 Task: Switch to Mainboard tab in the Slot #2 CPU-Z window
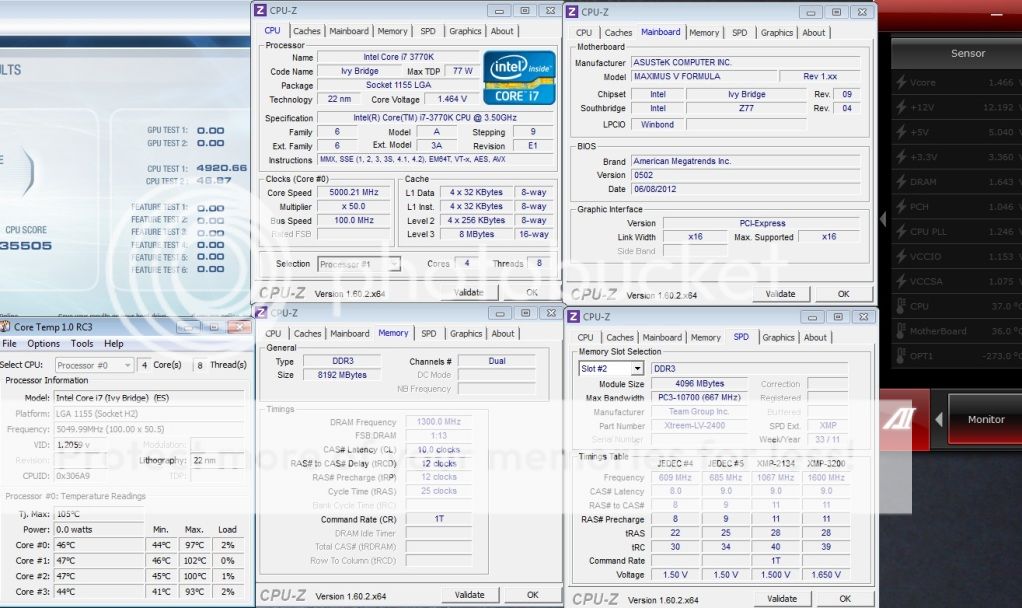(x=662, y=338)
